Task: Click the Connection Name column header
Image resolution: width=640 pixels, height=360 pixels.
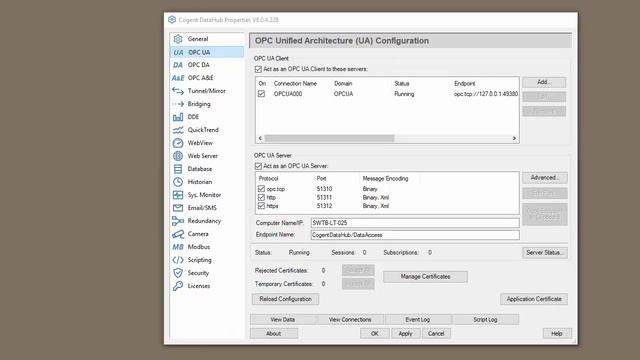Action: coord(295,84)
